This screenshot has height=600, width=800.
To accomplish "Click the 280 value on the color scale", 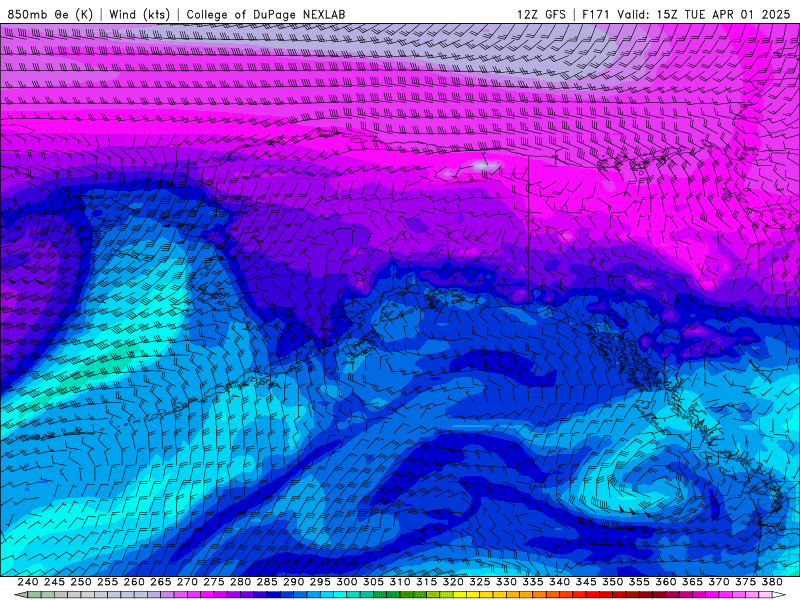I will click(x=240, y=582).
